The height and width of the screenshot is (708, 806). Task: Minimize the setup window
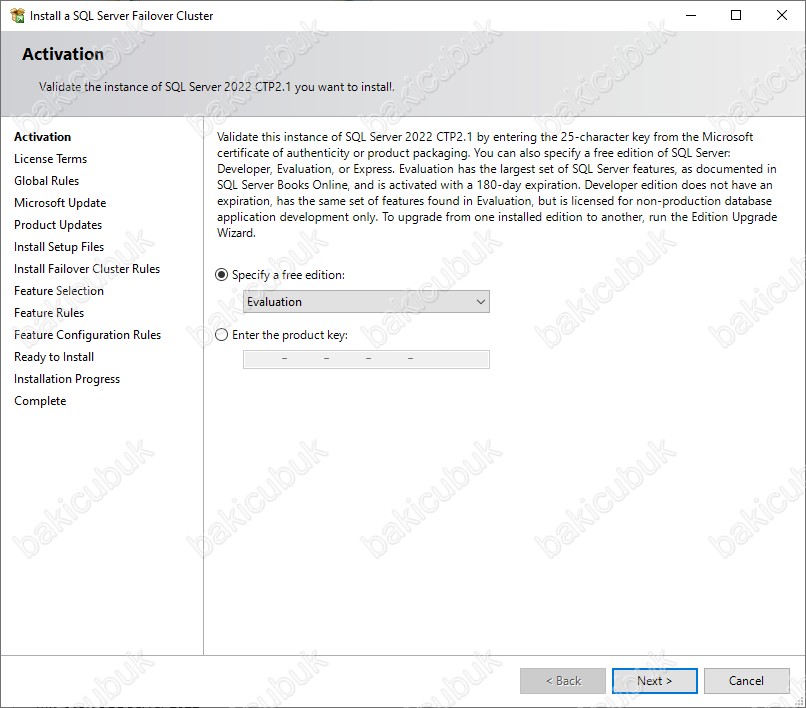(690, 15)
